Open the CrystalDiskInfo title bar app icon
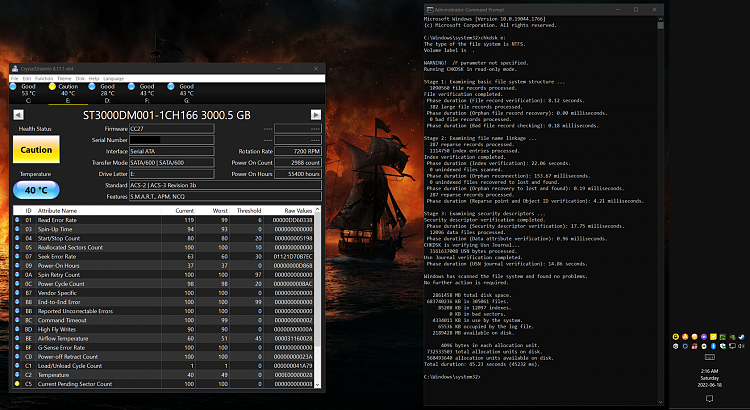 point(15,69)
